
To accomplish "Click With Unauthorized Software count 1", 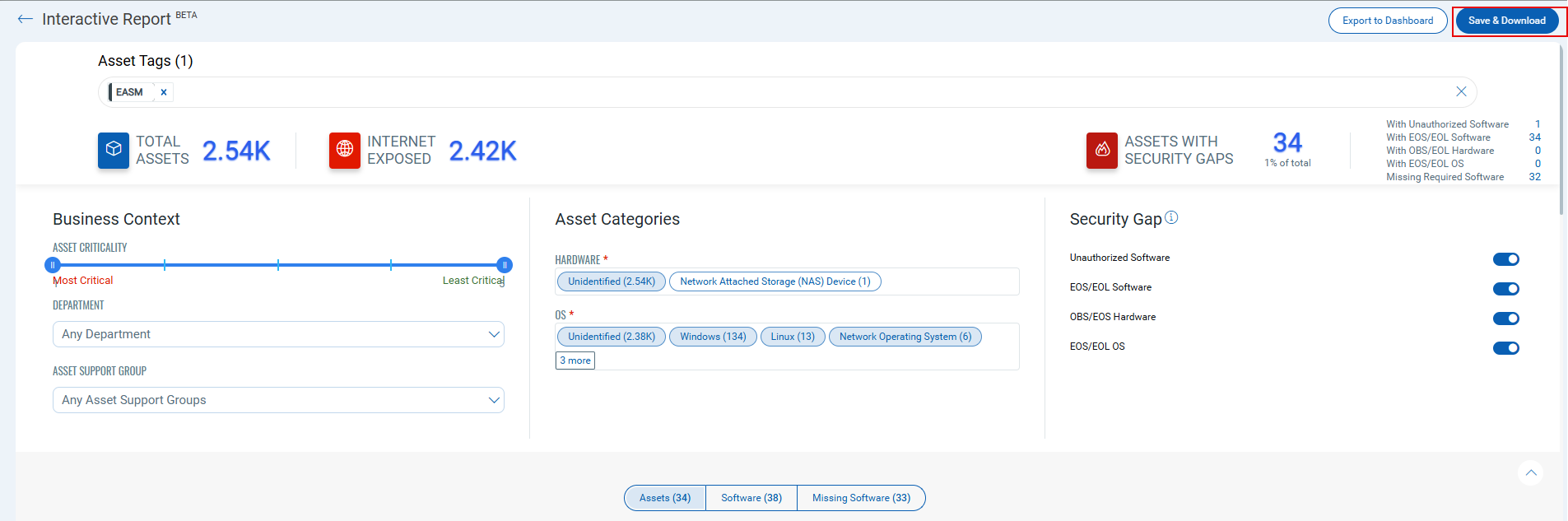I will (1538, 124).
